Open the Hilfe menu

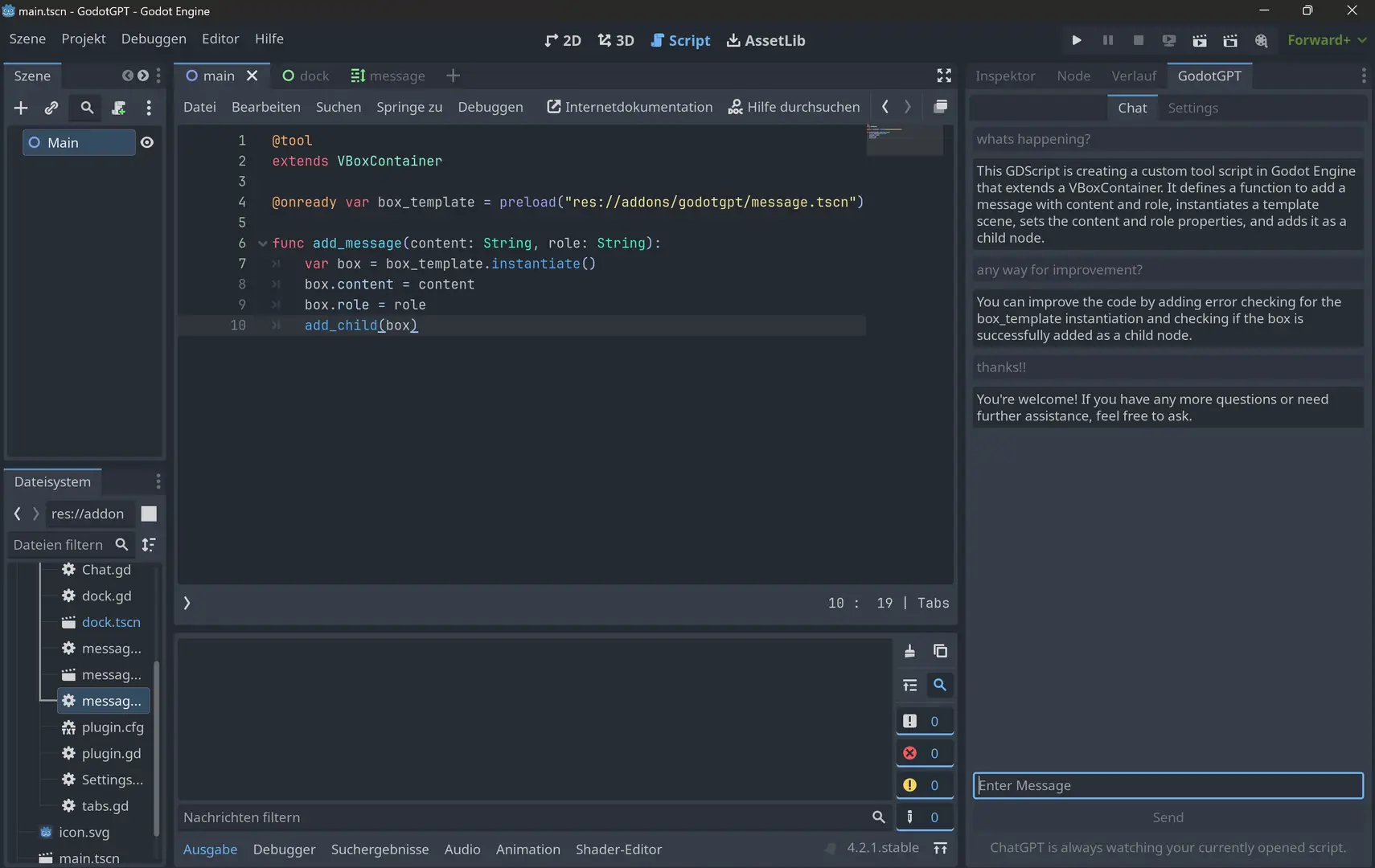(x=269, y=39)
